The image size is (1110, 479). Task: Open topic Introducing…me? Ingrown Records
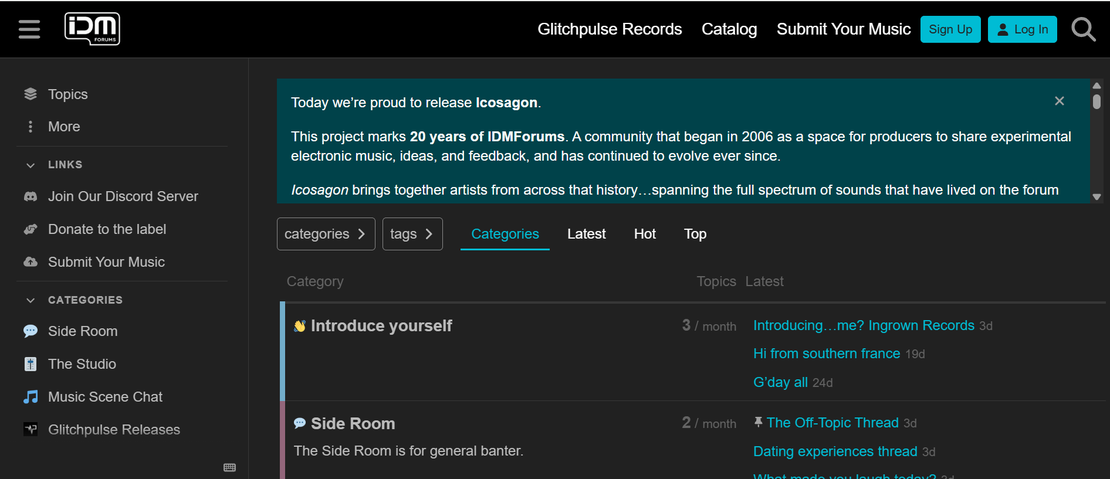pos(864,325)
